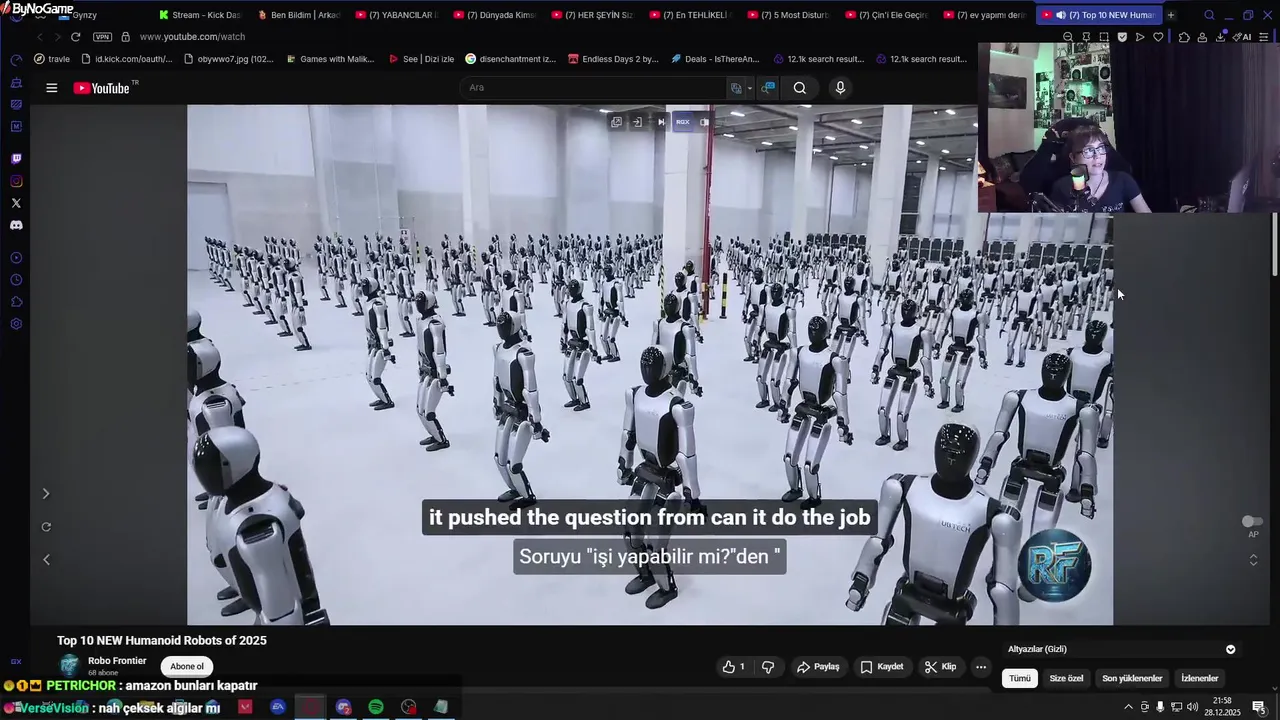Show hidden tray icons arrow

tap(1129, 707)
